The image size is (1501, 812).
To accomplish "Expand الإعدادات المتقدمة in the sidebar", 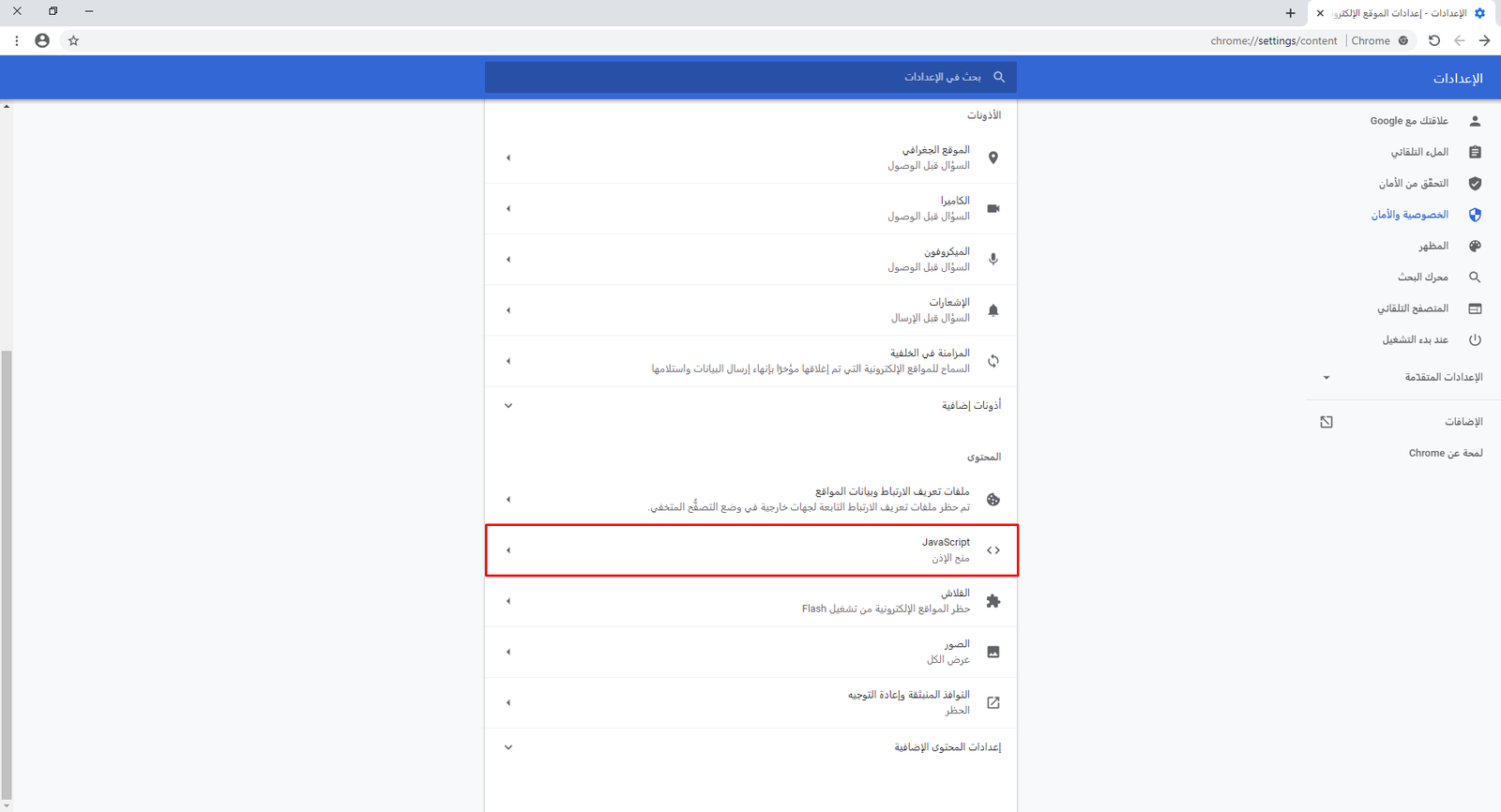I will [1407, 377].
